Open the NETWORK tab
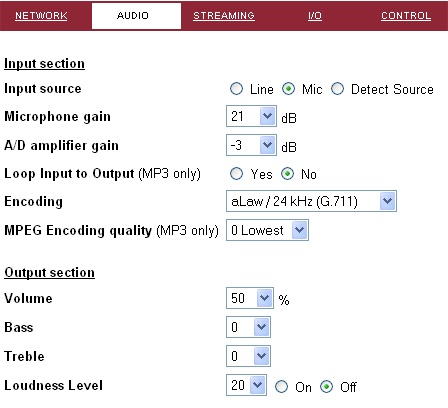Image resolution: width=448 pixels, height=408 pixels. (x=41, y=16)
